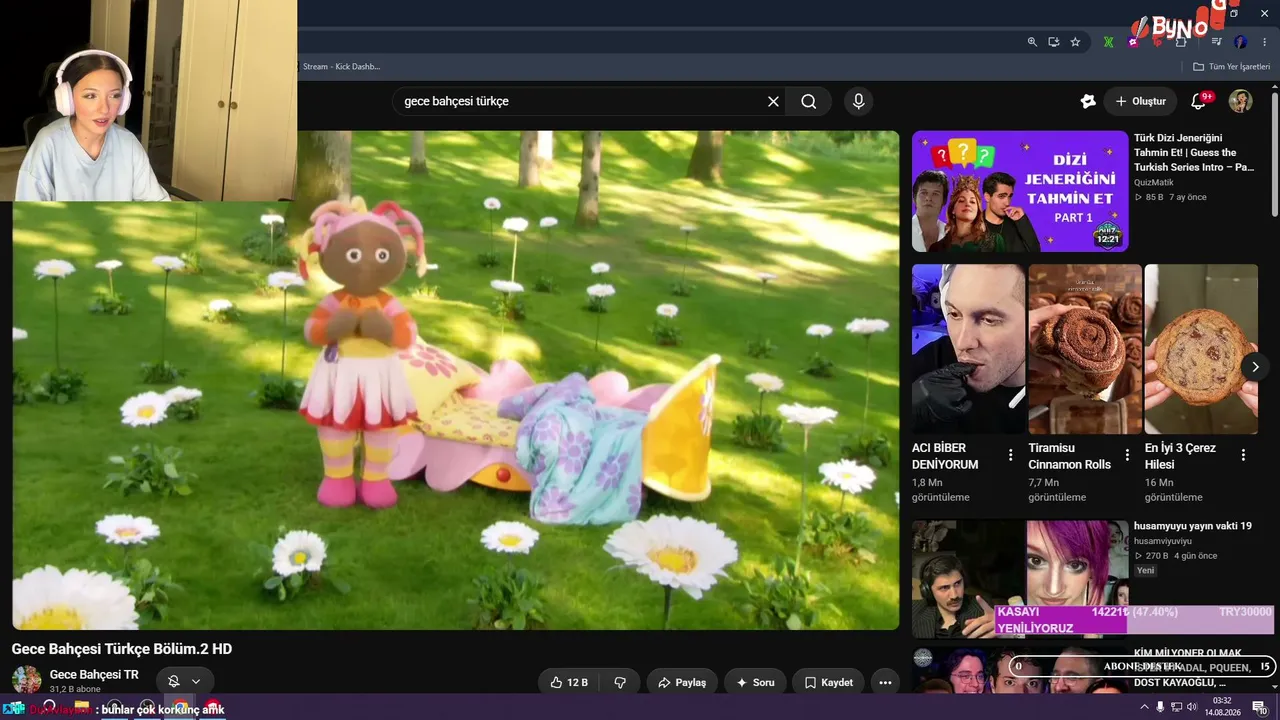Save the video with Kaydet
Viewport: 1280px width, 720px height.
828,682
